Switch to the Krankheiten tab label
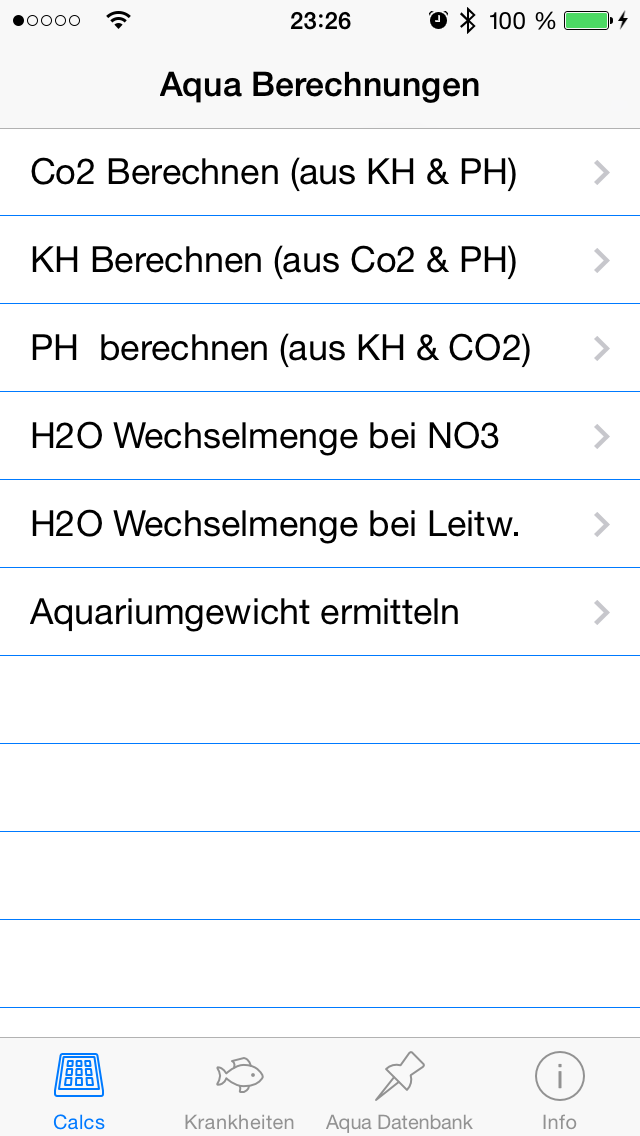The width and height of the screenshot is (640, 1136). coord(239,1122)
